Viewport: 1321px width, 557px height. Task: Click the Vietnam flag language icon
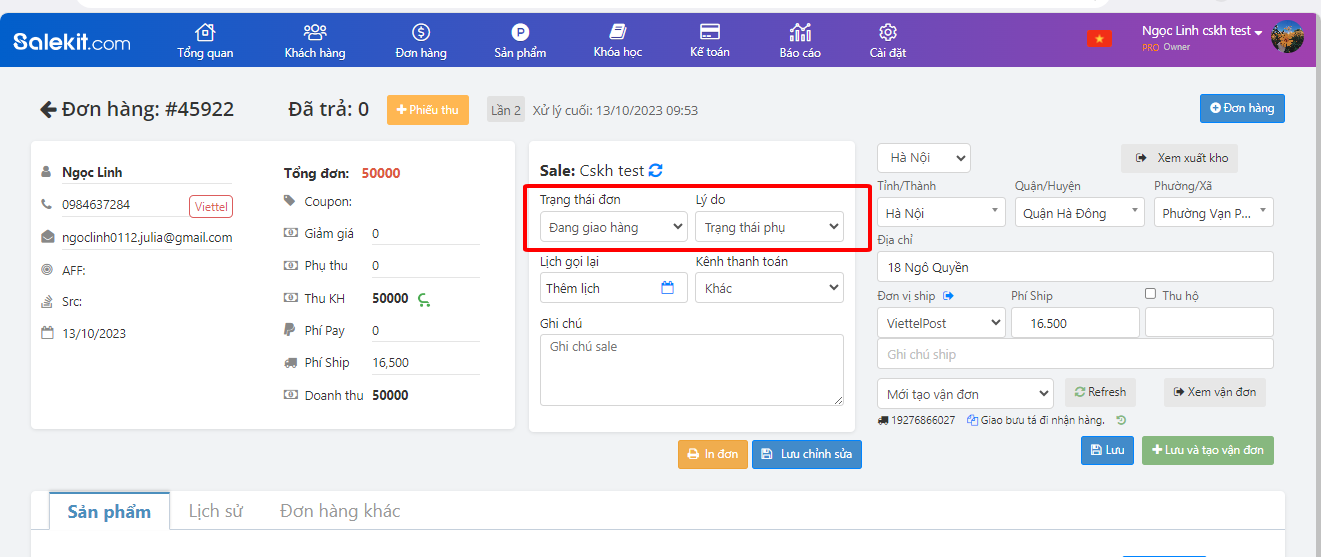(1099, 38)
